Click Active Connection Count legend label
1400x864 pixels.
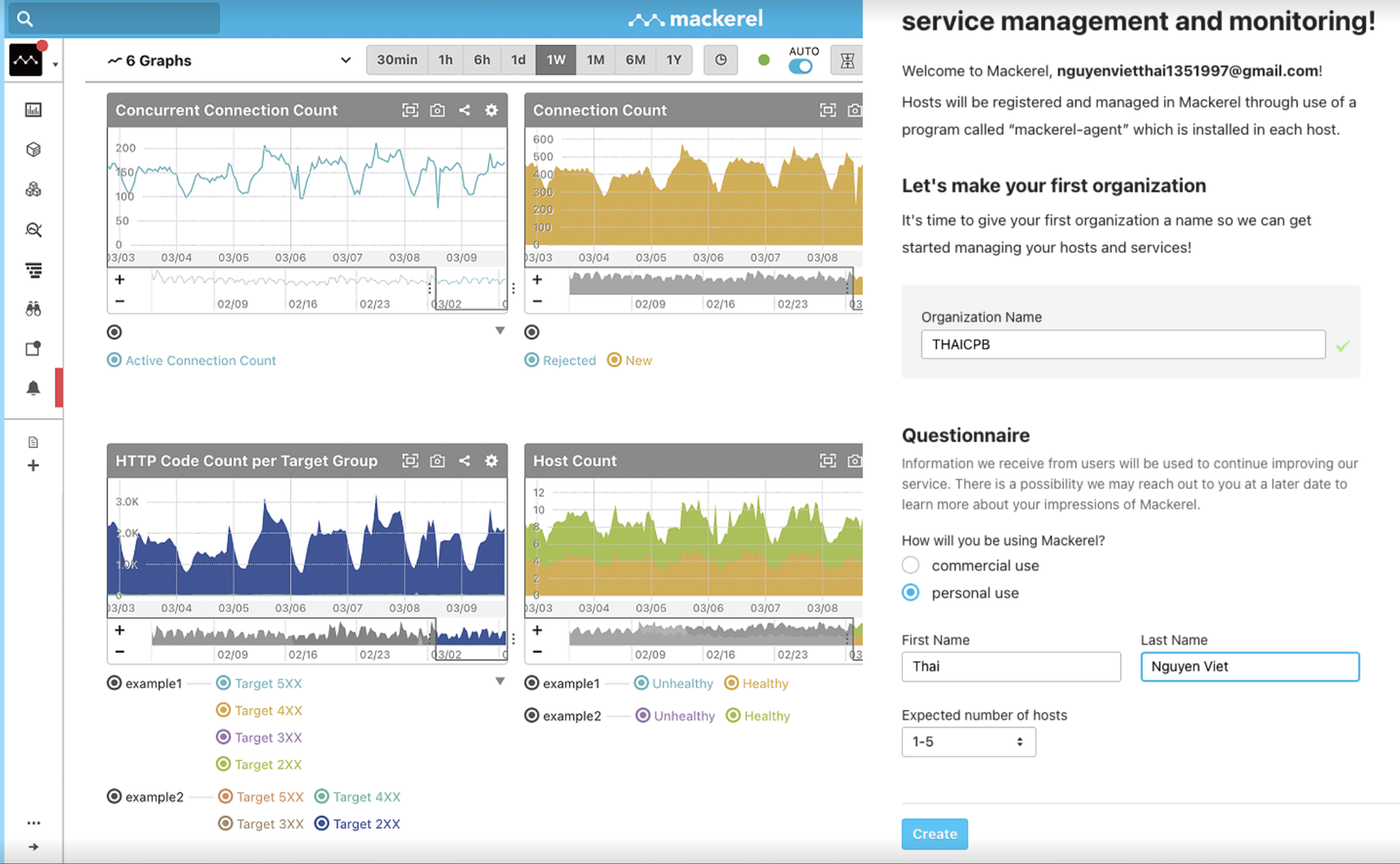pyautogui.click(x=200, y=361)
